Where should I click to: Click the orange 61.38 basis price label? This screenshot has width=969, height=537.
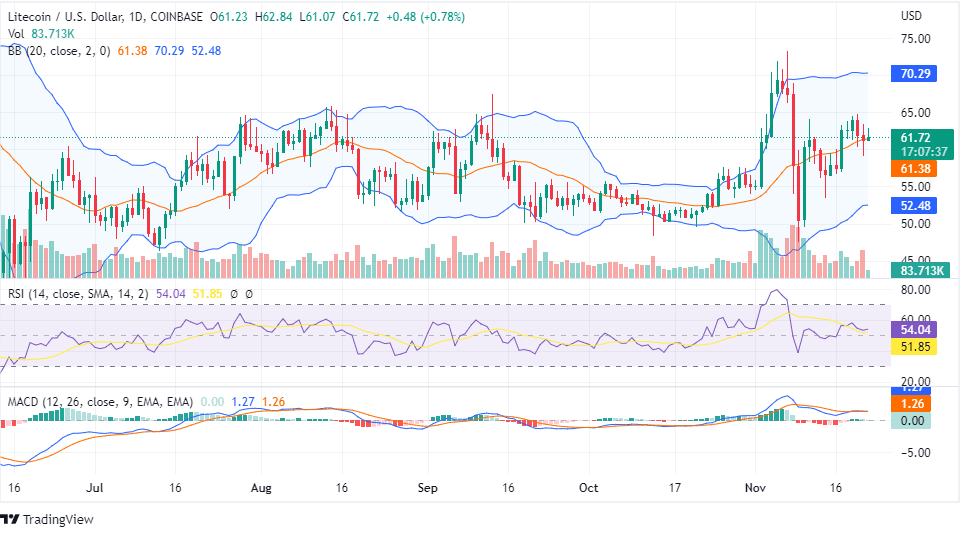[914, 169]
